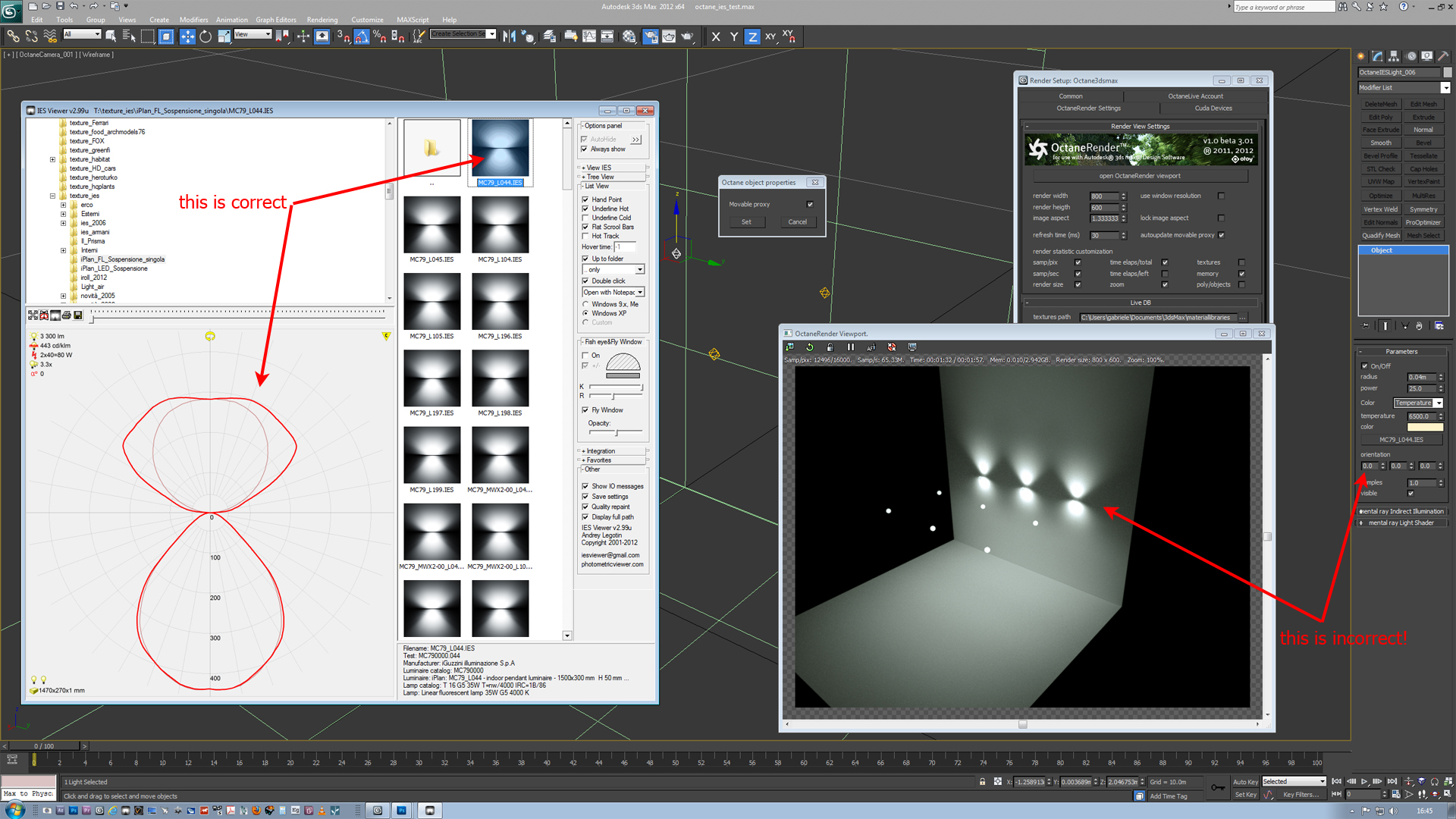This screenshot has height=819, width=1456.
Task: Click the Mirror tool icon
Action: pos(510,36)
